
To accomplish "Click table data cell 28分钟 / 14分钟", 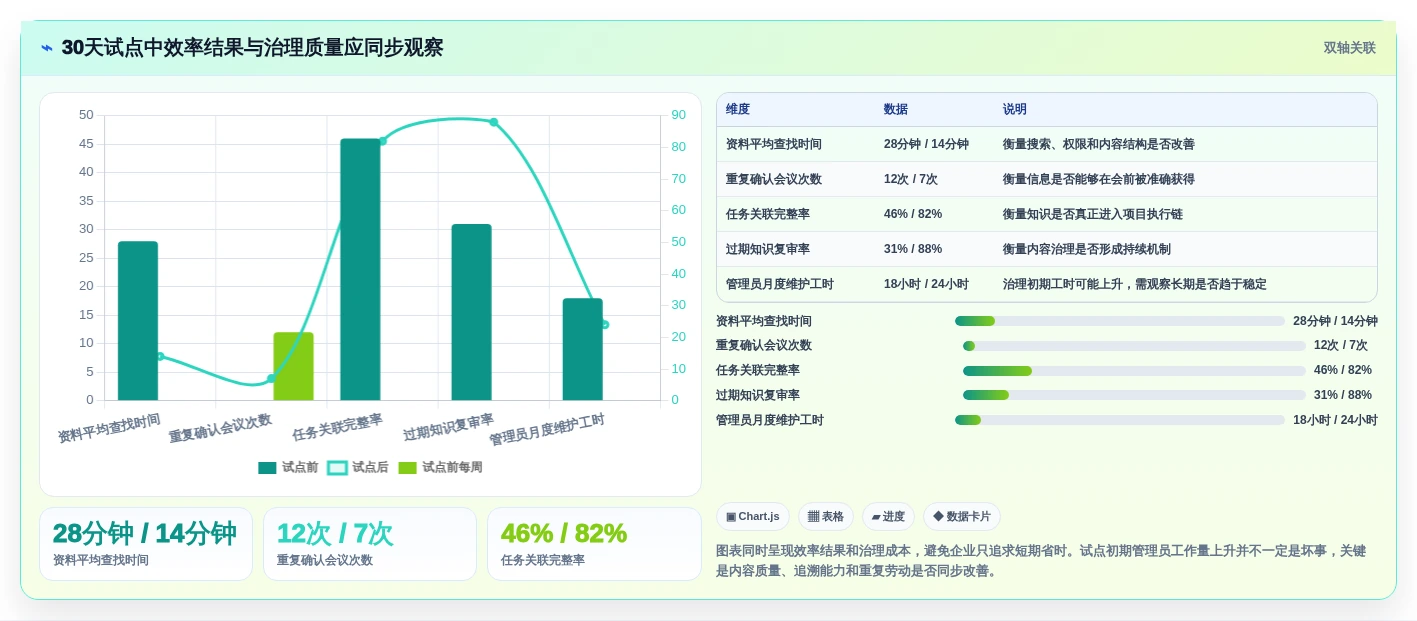I will 926,144.
